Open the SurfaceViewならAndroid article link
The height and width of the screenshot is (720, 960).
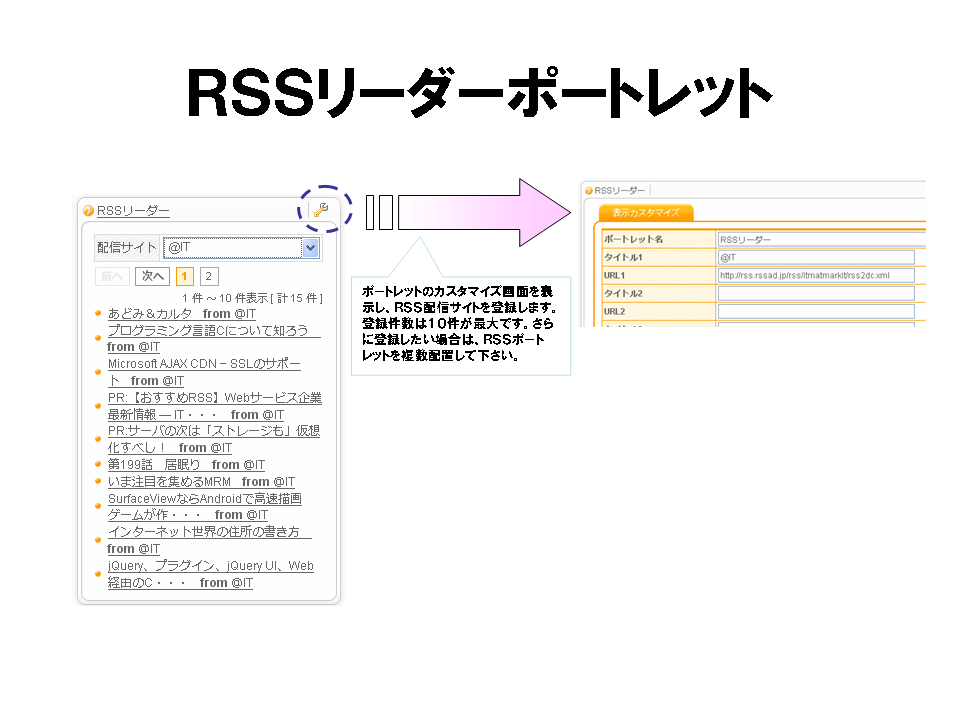coord(204,499)
